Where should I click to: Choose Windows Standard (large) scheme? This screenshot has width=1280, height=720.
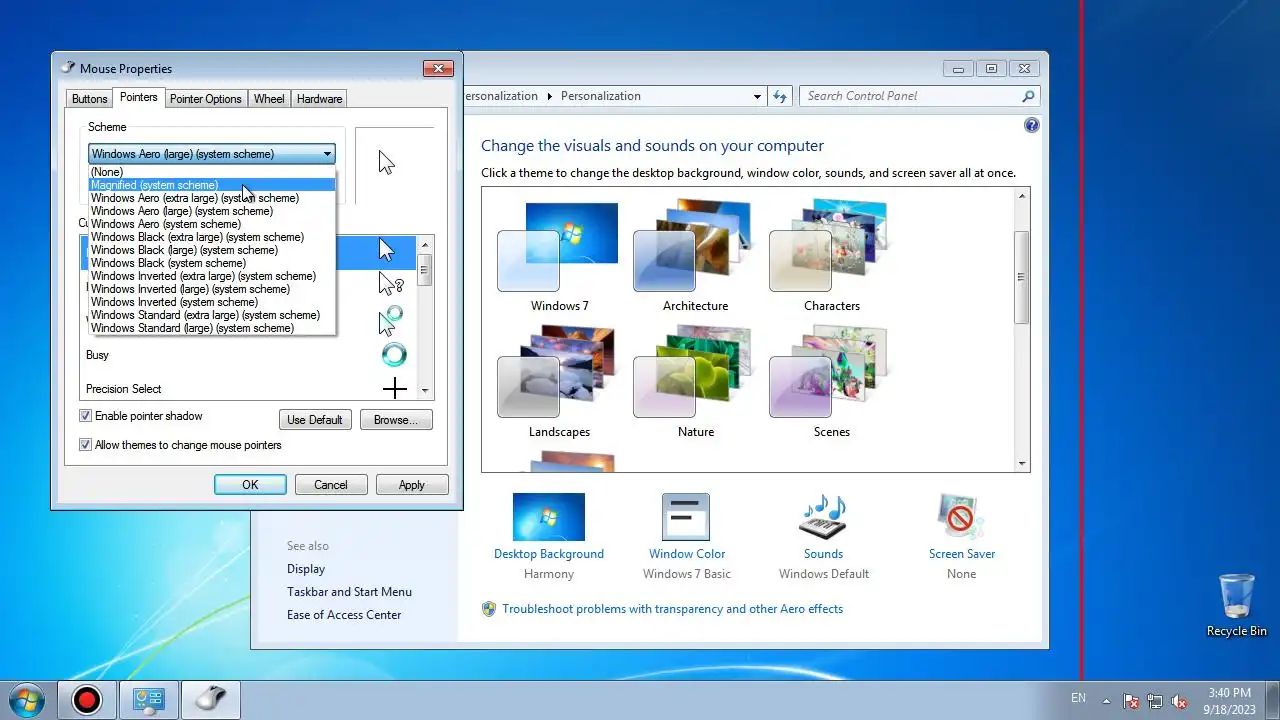pos(212,328)
